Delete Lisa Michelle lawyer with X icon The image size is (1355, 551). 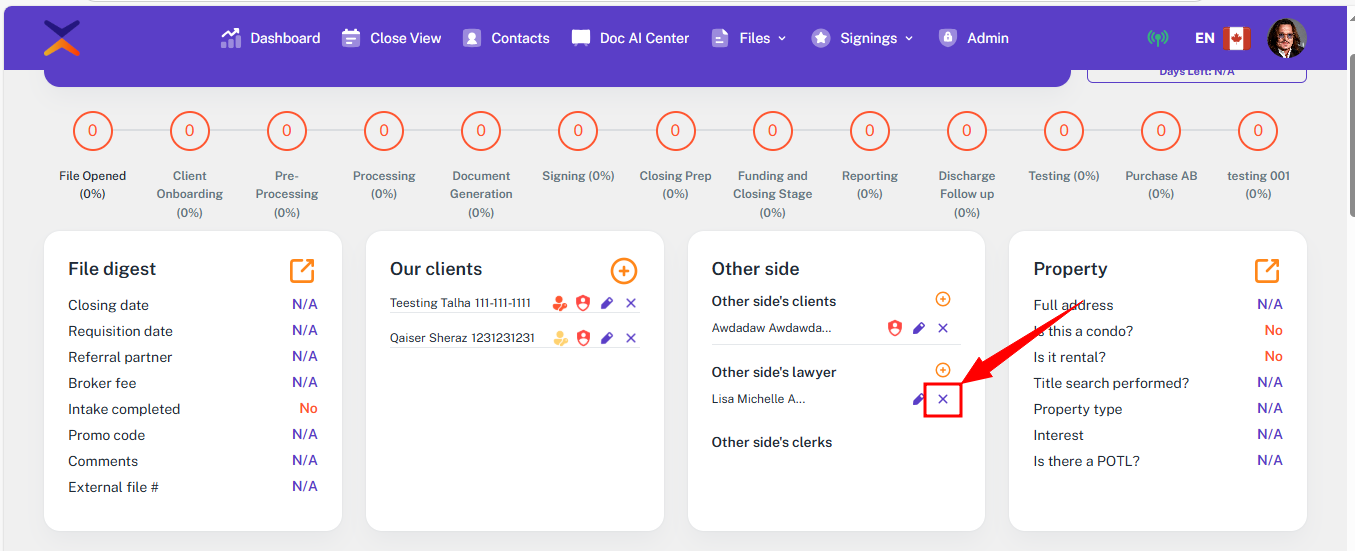pos(943,399)
